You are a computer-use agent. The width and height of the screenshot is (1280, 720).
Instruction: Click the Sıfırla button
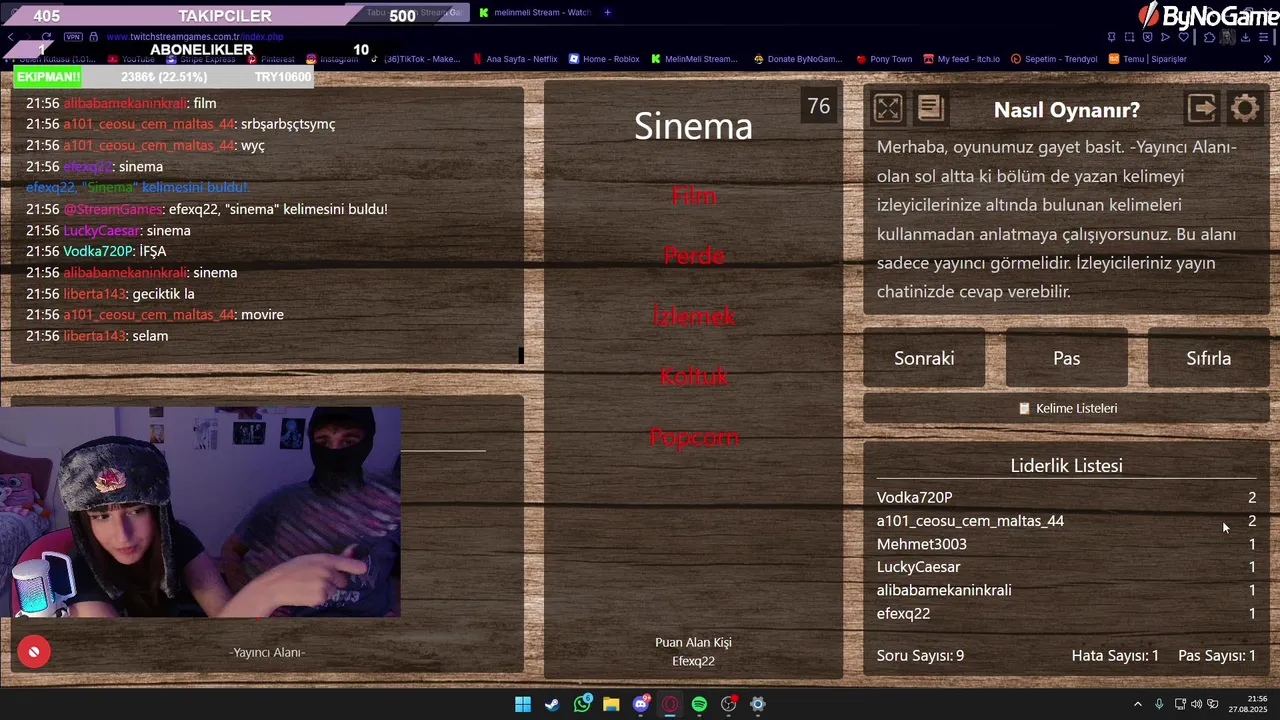[1208, 358]
